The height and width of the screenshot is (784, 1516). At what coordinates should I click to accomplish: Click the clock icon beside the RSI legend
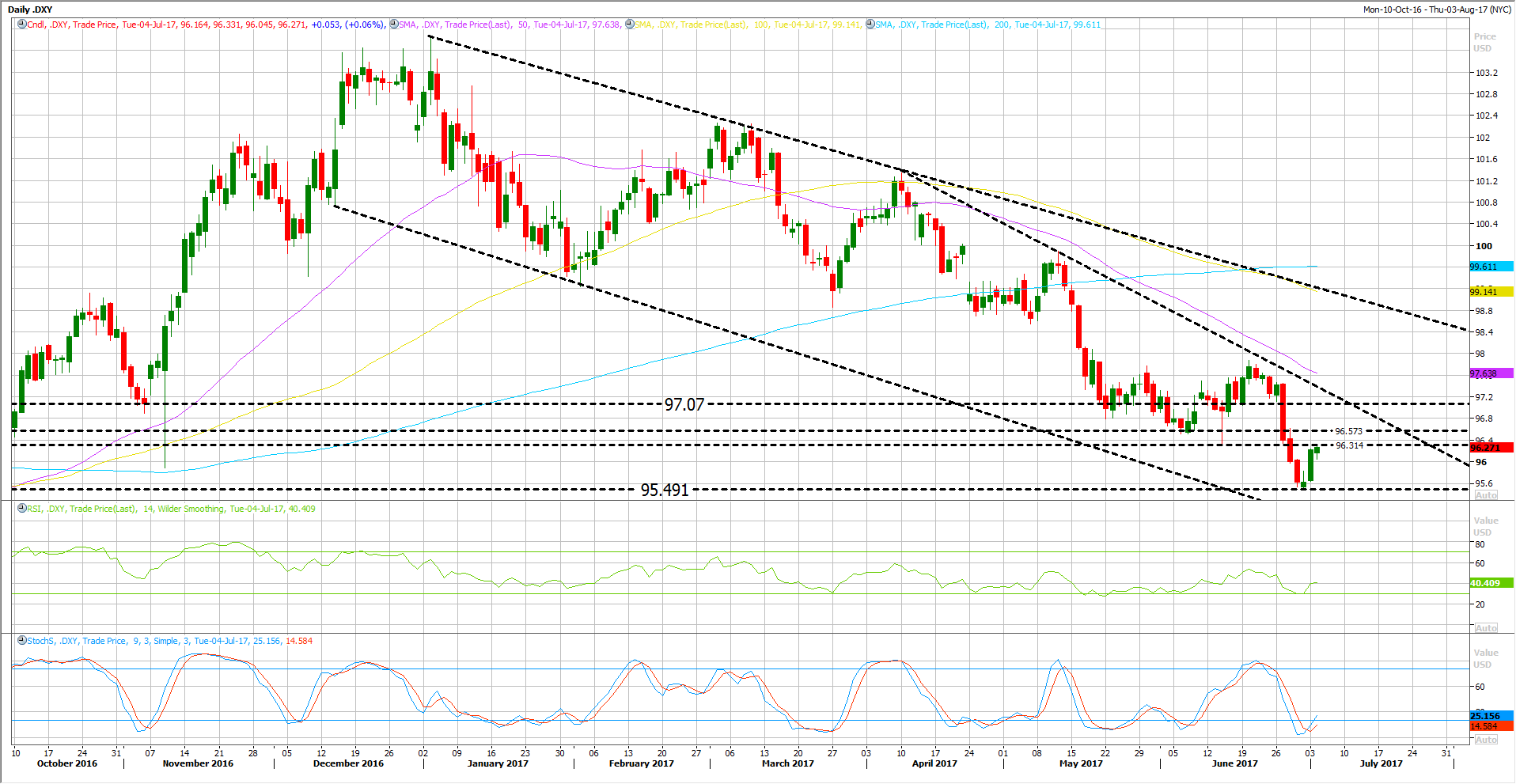(22, 509)
